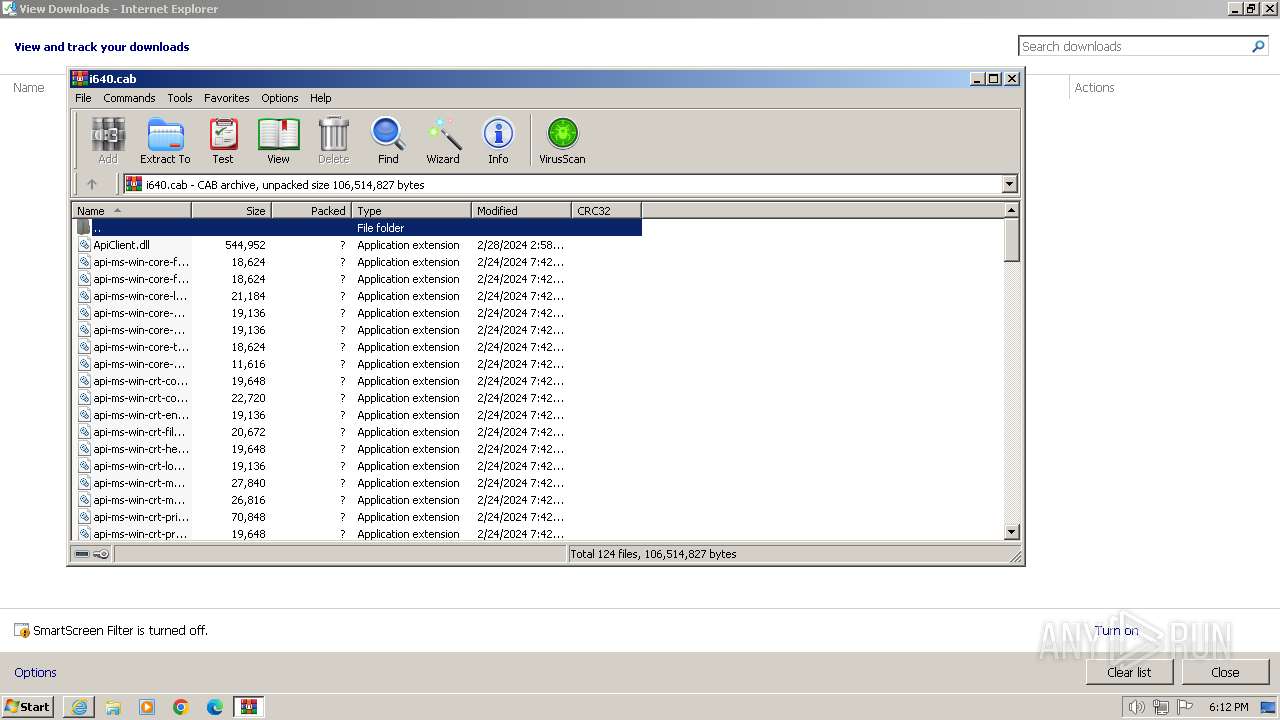
Task: Open the Help menu
Action: pos(321,98)
